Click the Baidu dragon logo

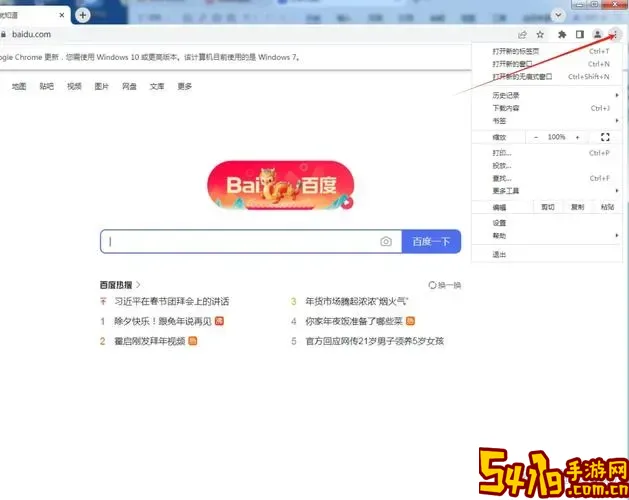[280, 185]
